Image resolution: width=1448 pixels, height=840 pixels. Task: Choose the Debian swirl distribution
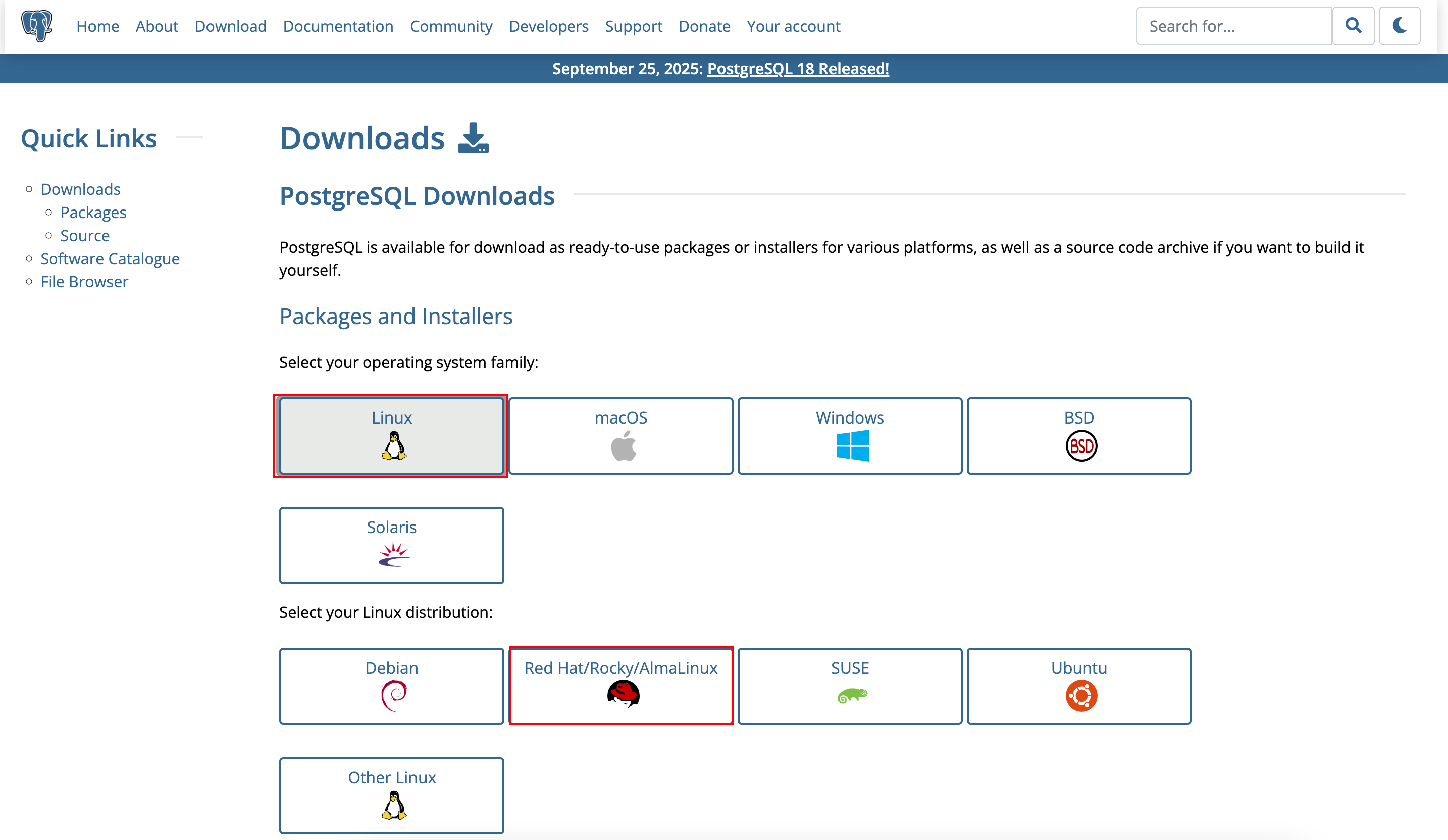pos(391,686)
